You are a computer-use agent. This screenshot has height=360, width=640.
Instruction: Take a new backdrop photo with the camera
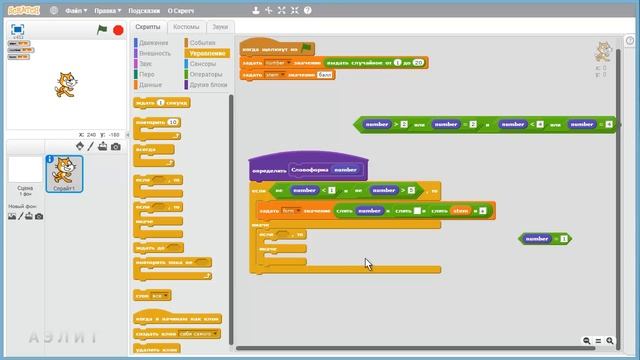click(39, 216)
